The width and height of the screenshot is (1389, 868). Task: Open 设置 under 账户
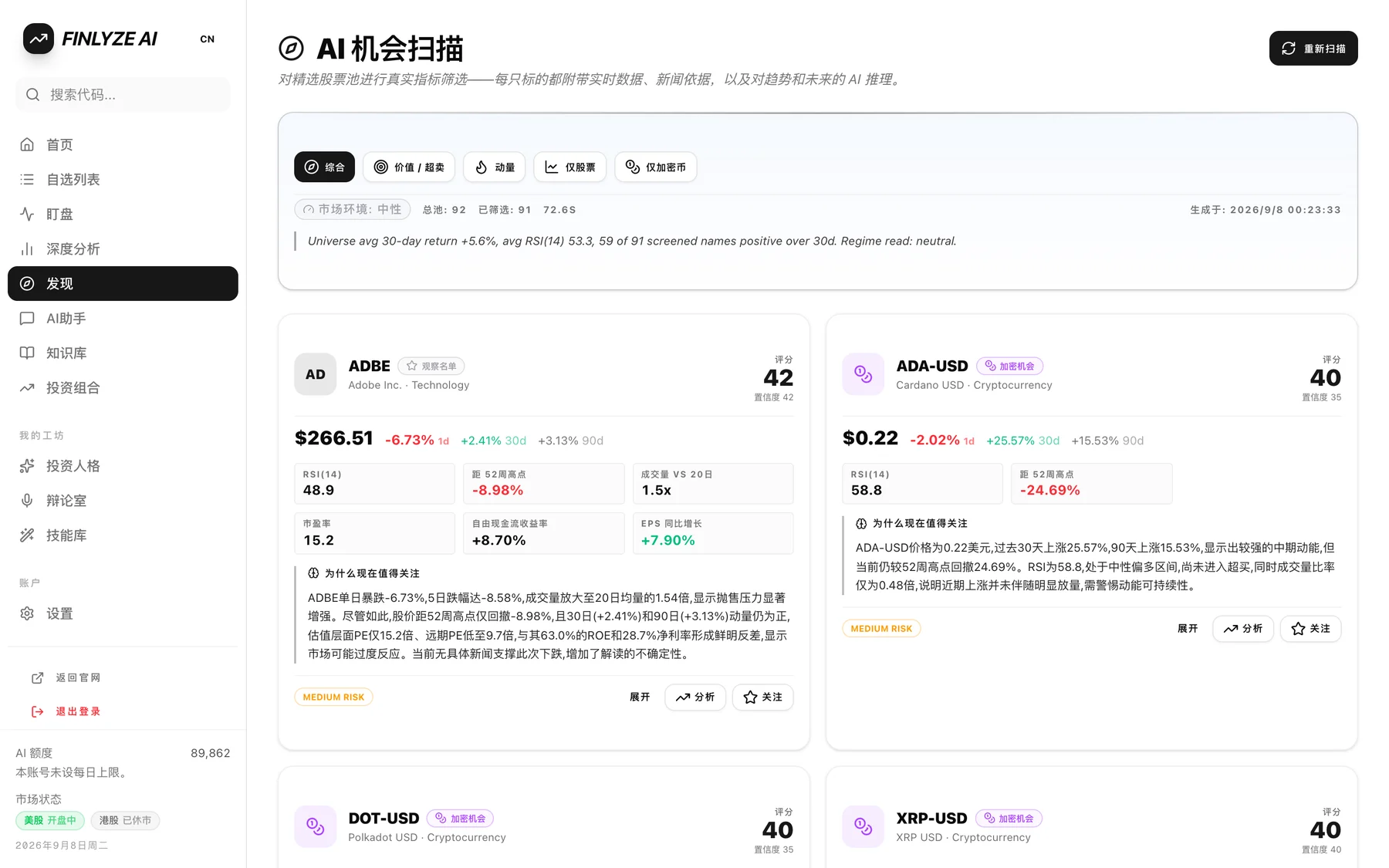click(123, 613)
